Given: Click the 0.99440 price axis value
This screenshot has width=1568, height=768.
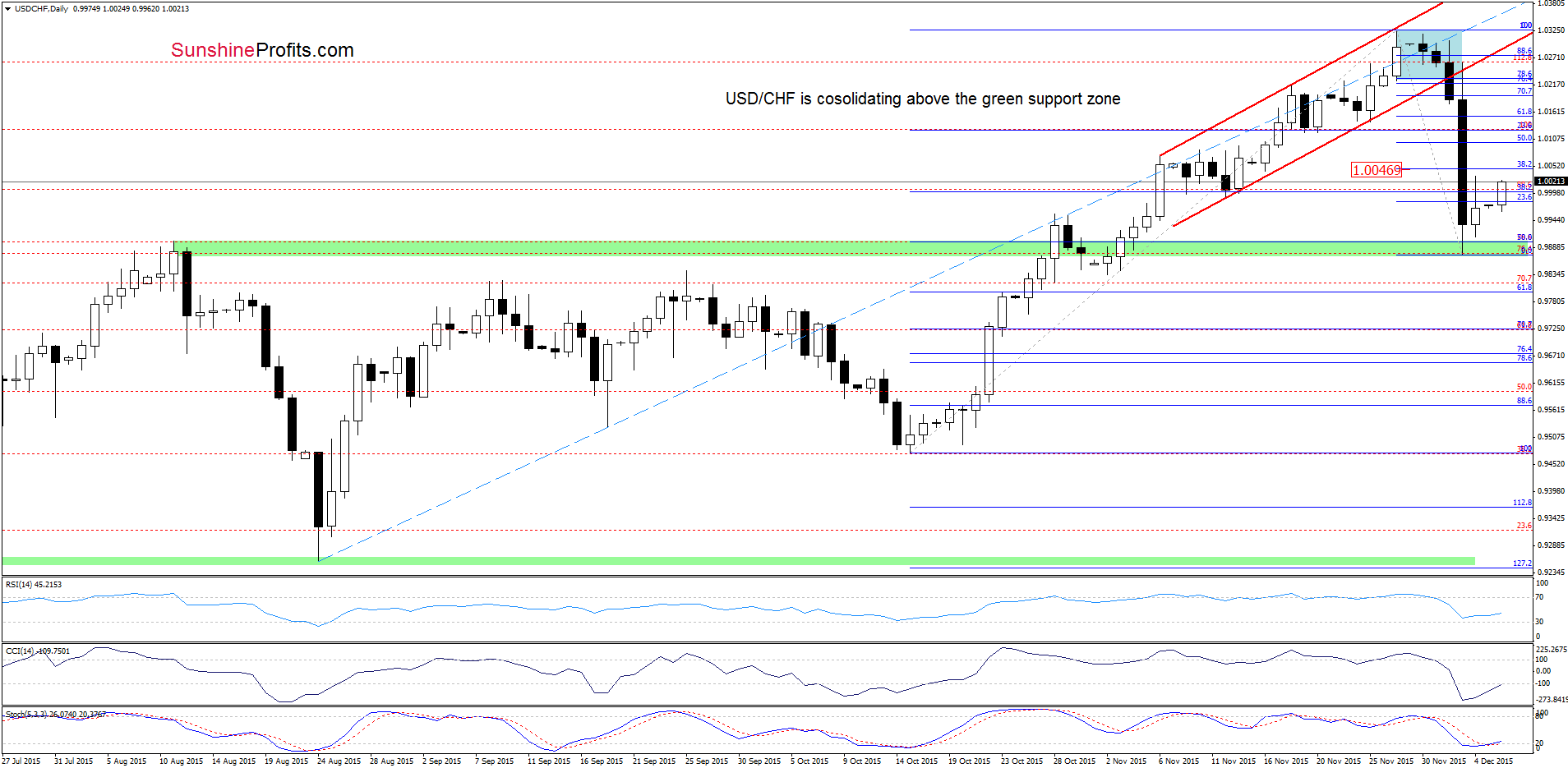Looking at the screenshot, I should pos(1551,220).
